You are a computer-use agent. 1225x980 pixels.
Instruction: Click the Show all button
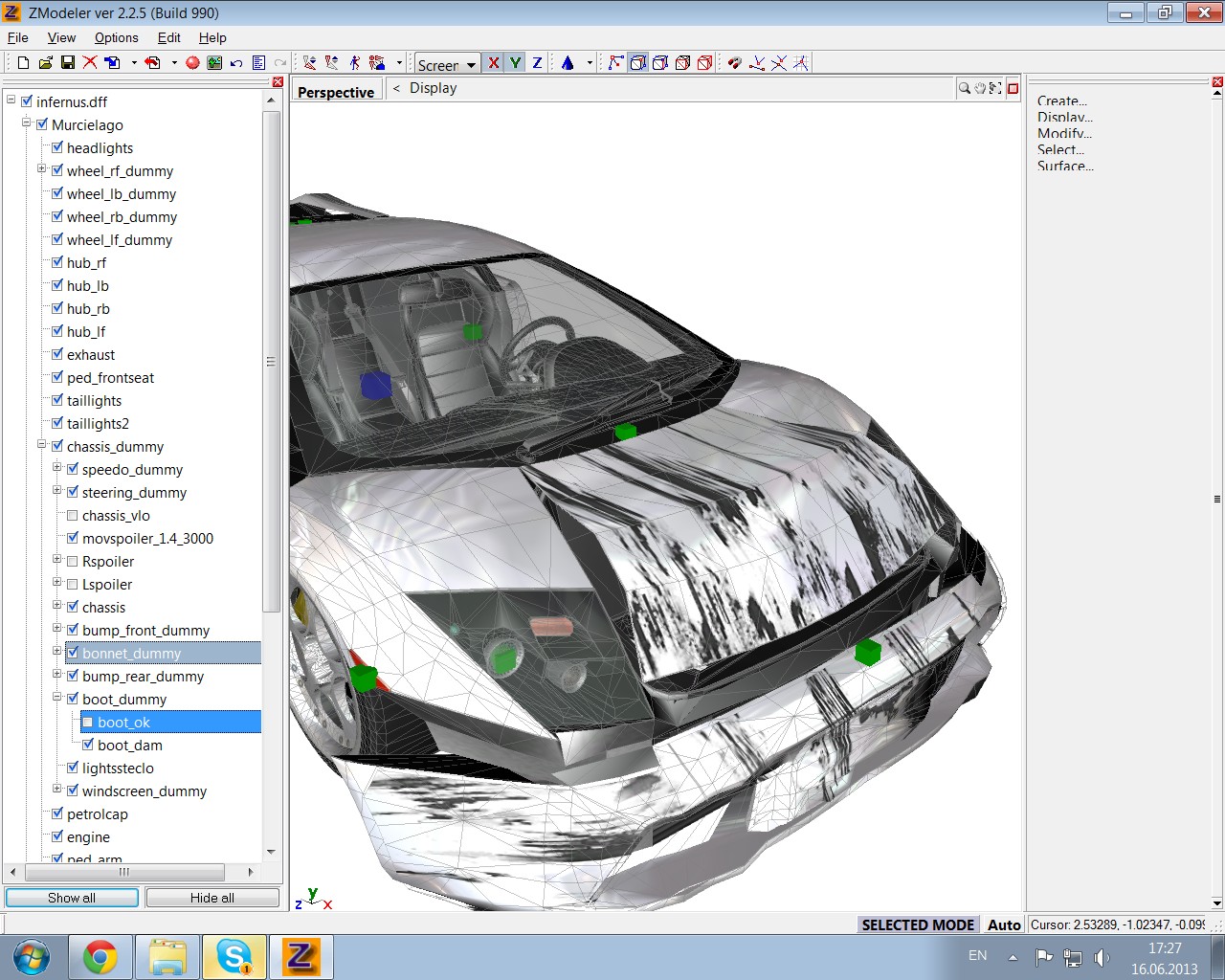[x=72, y=898]
